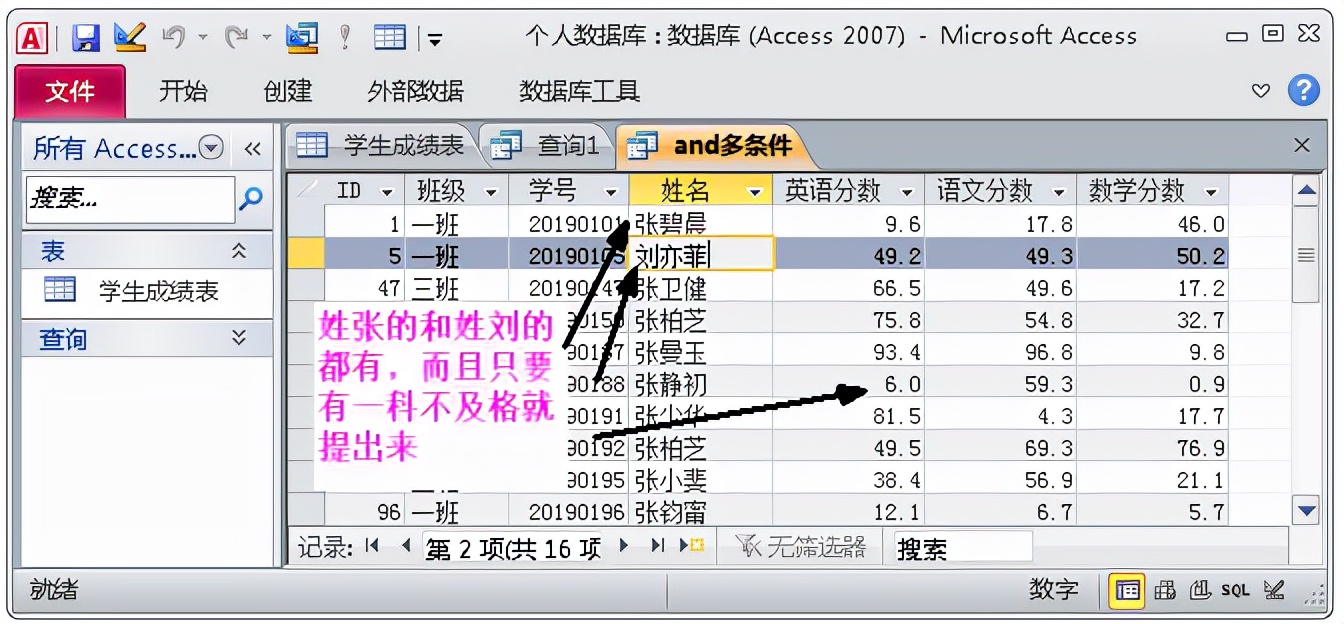
Task: Collapse the navigation pane with the shutter button
Action: click(x=252, y=147)
